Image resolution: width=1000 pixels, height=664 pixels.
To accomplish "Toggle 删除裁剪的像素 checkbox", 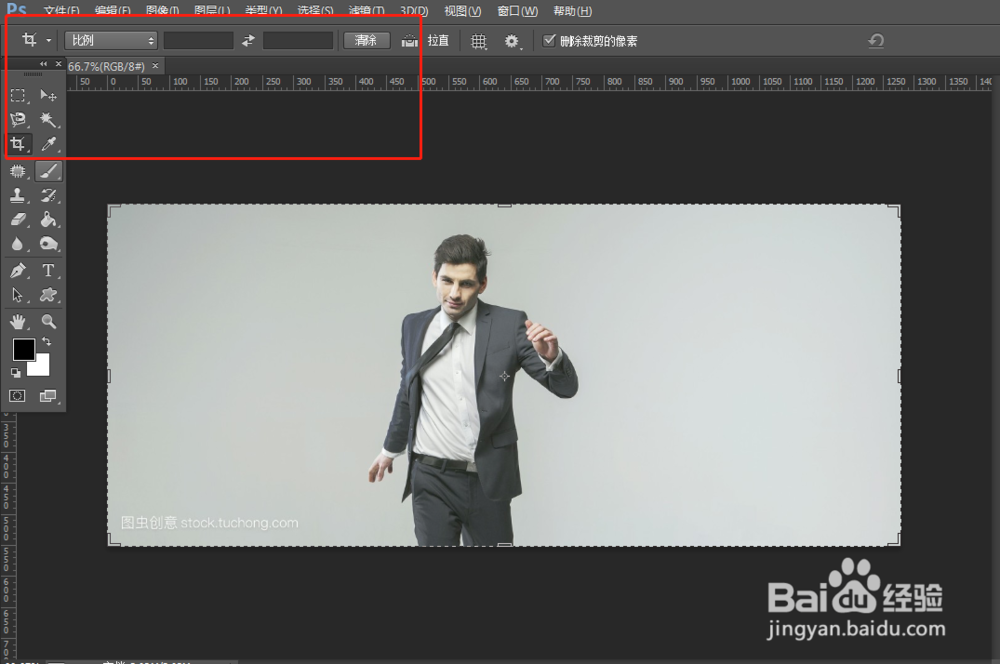I will coord(548,40).
